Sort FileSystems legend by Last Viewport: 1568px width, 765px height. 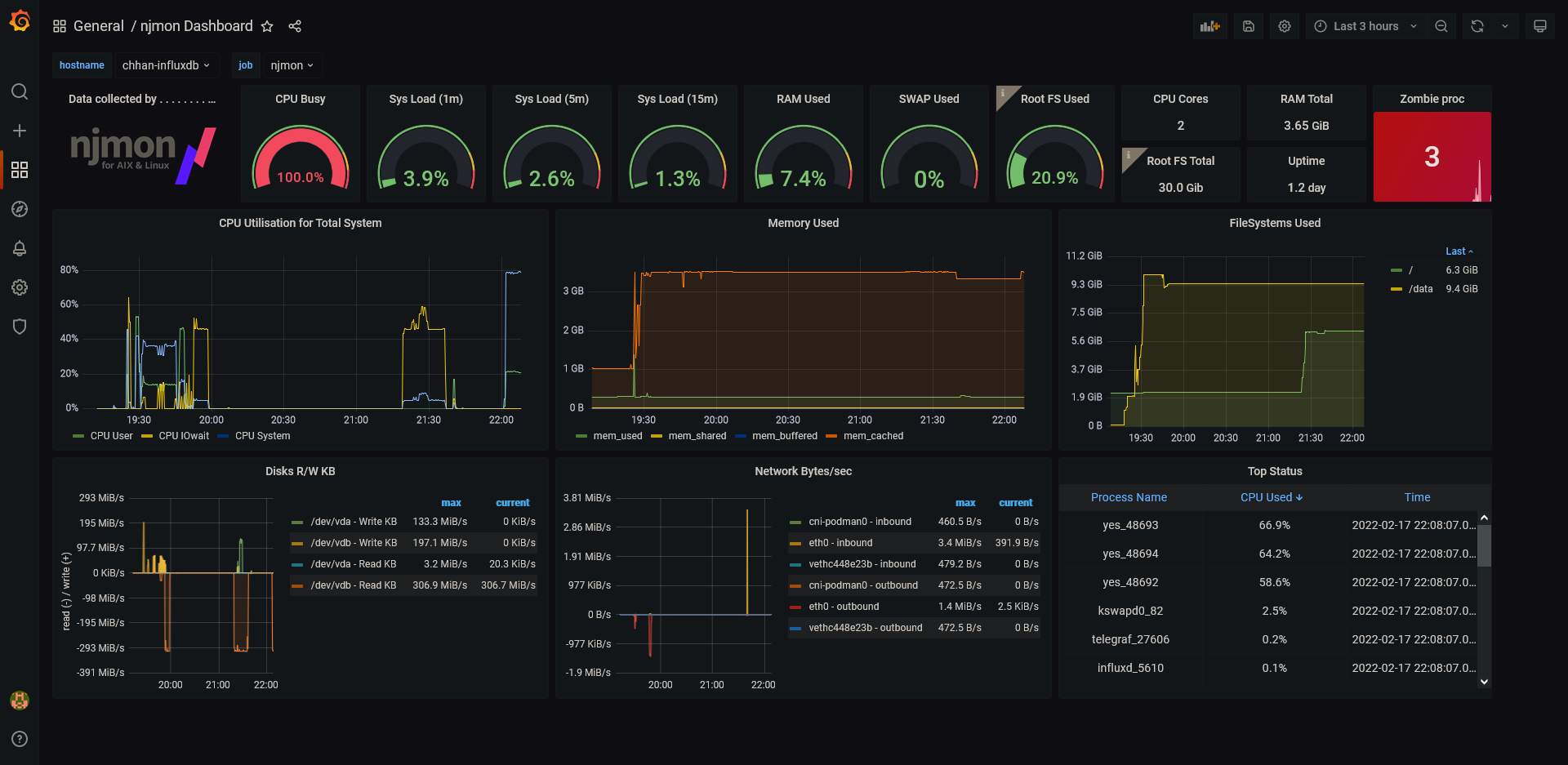tap(1459, 251)
